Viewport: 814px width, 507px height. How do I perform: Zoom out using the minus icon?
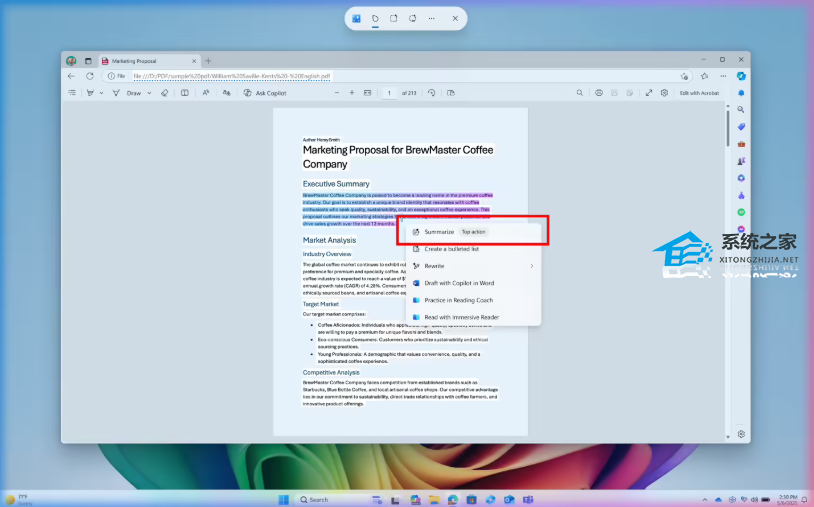pyautogui.click(x=336, y=93)
